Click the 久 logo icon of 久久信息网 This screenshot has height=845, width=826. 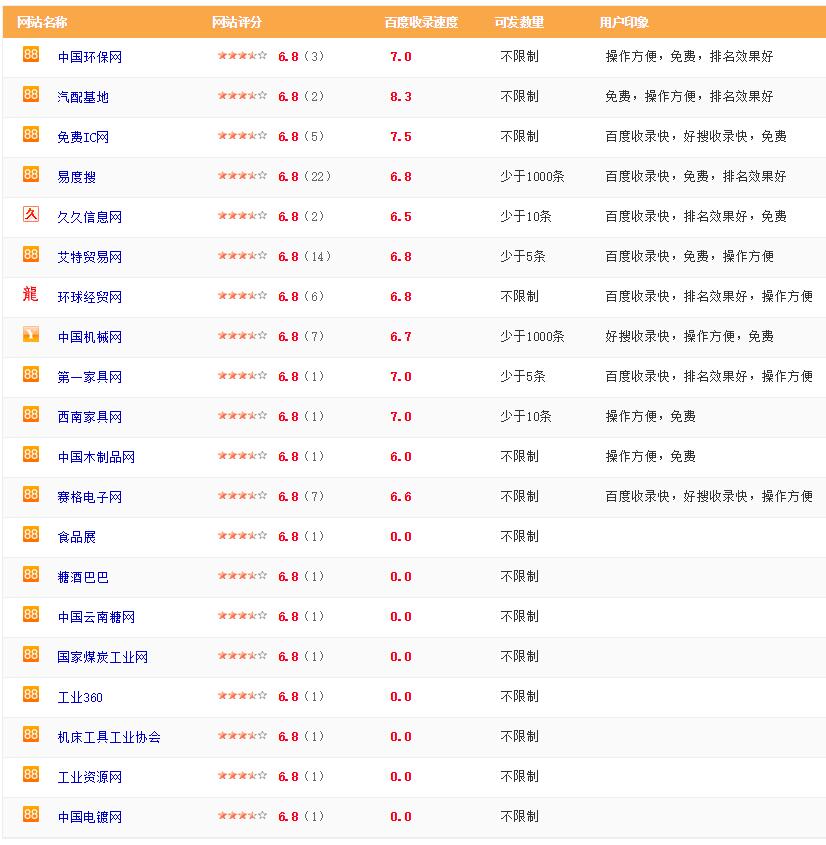pyautogui.click(x=31, y=214)
